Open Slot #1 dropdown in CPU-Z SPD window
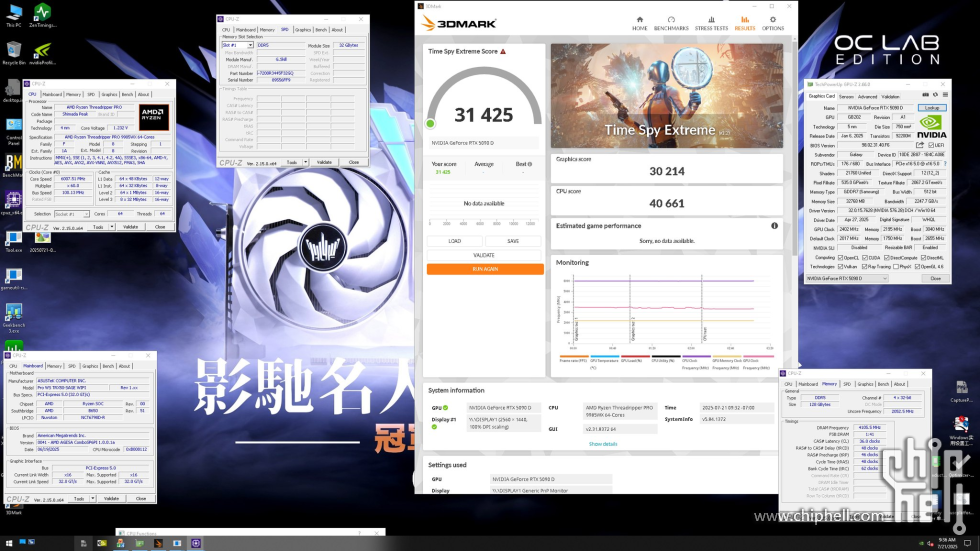The image size is (980, 551). (238, 45)
